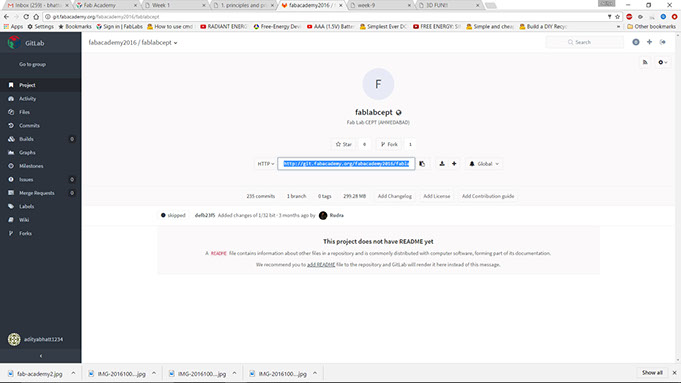The width and height of the screenshot is (681, 383).
Task: Open commit defb23f5
Action: click(205, 215)
